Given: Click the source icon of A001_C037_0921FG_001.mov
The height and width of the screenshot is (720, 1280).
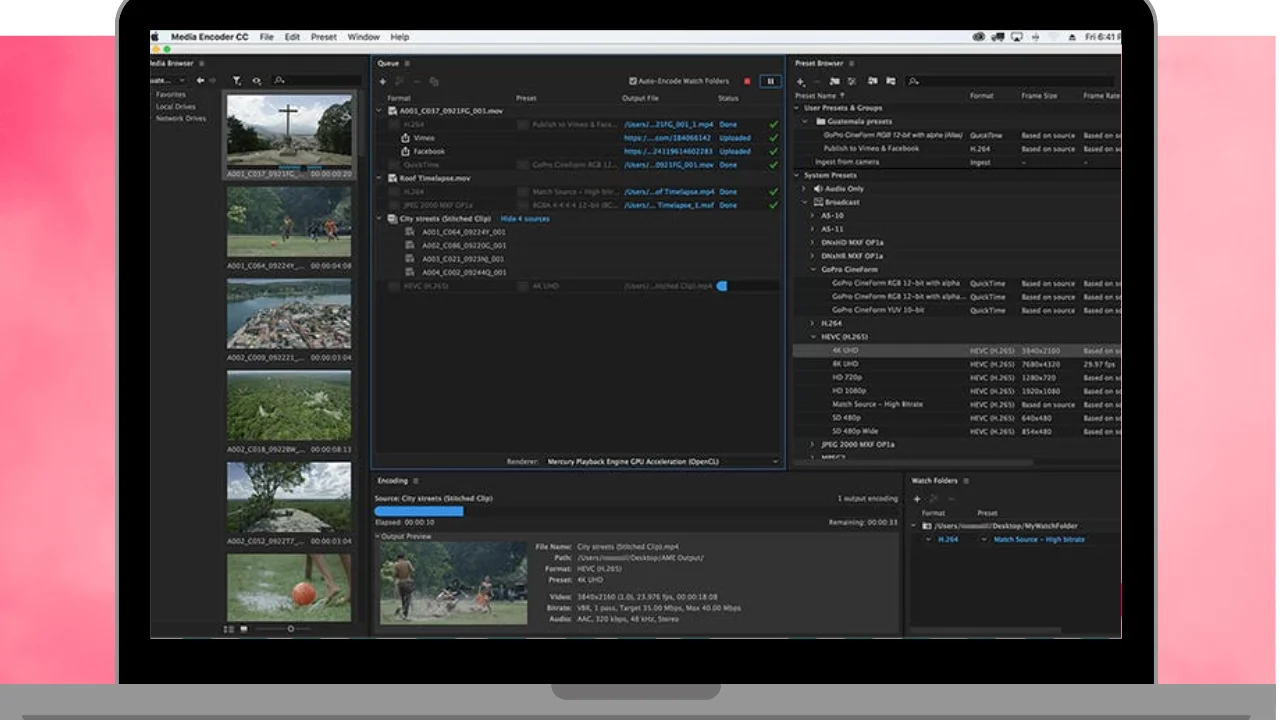Looking at the screenshot, I should pos(393,111).
